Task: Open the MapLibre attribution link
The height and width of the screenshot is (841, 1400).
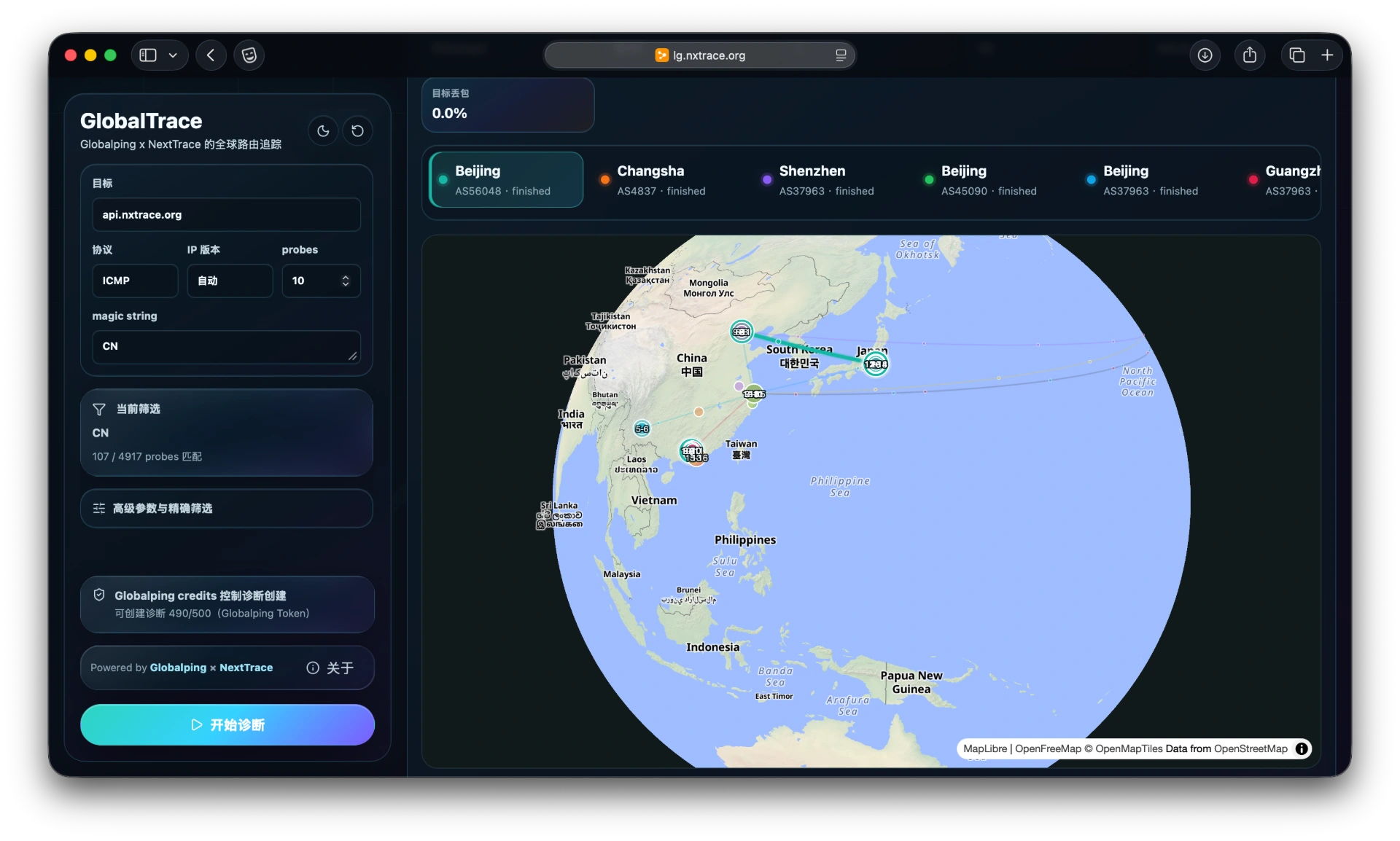Action: (x=984, y=749)
